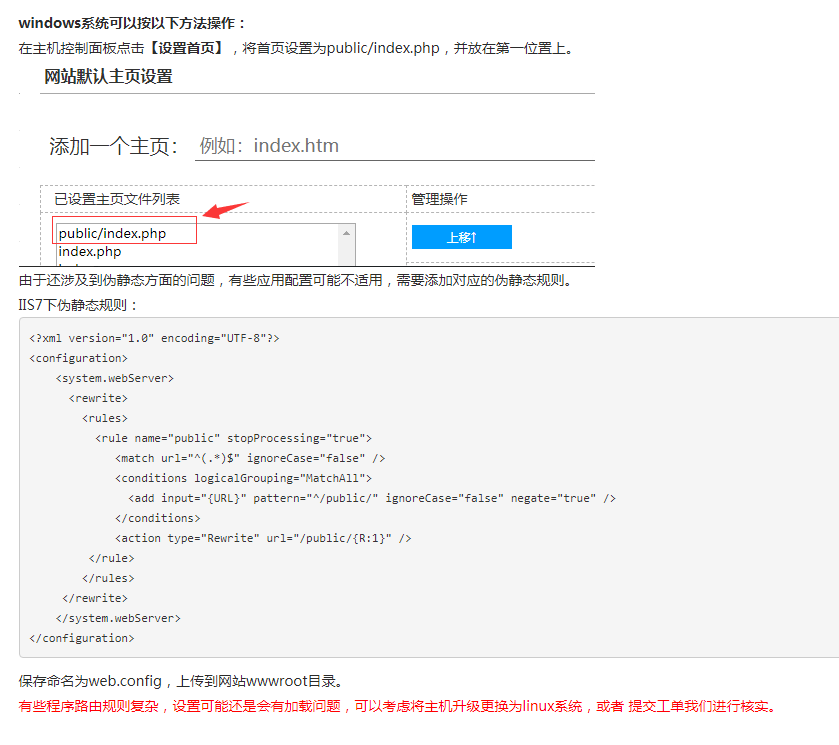Click the file list vertical scrollbar track
This screenshot has width=839, height=745.
pyautogui.click(x=347, y=252)
